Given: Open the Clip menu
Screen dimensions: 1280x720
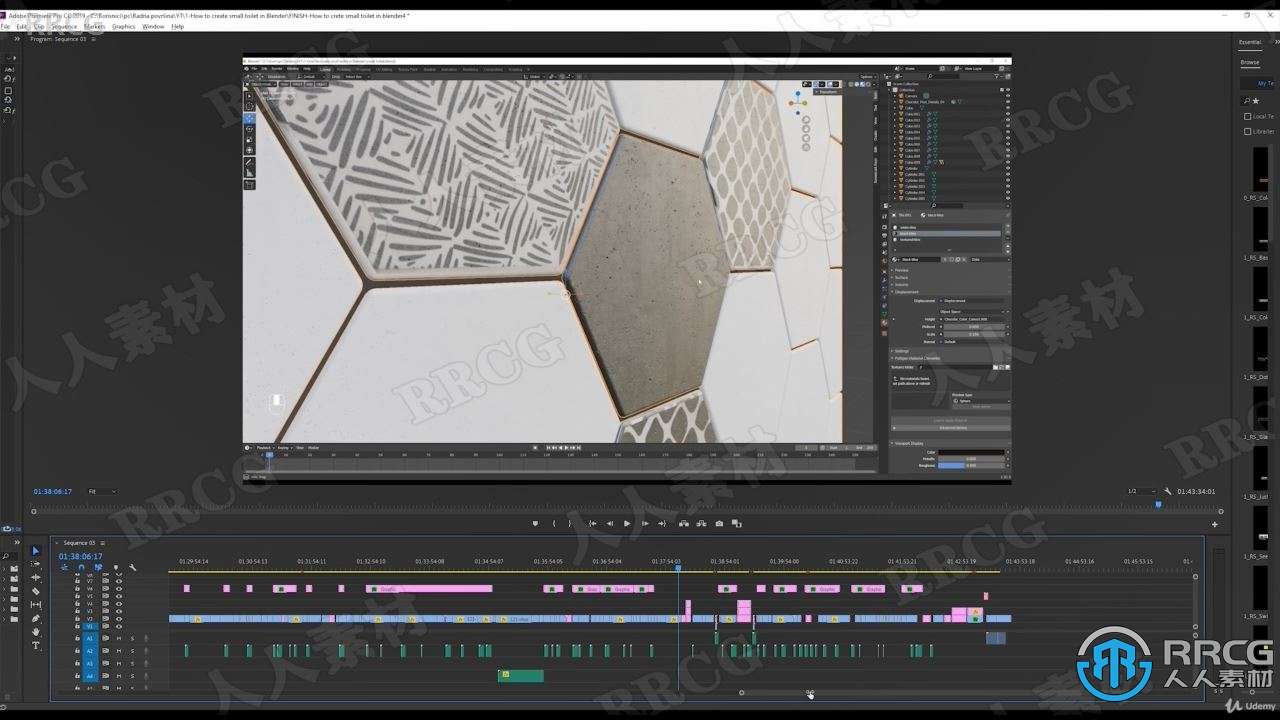Looking at the screenshot, I should point(39,26).
